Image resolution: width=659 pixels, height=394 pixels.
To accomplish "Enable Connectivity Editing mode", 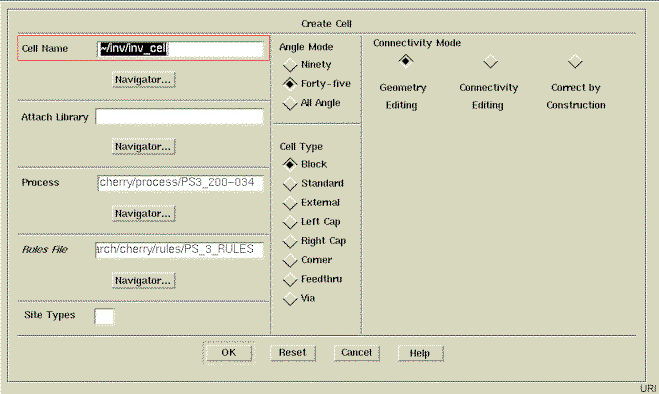I will 490,61.
